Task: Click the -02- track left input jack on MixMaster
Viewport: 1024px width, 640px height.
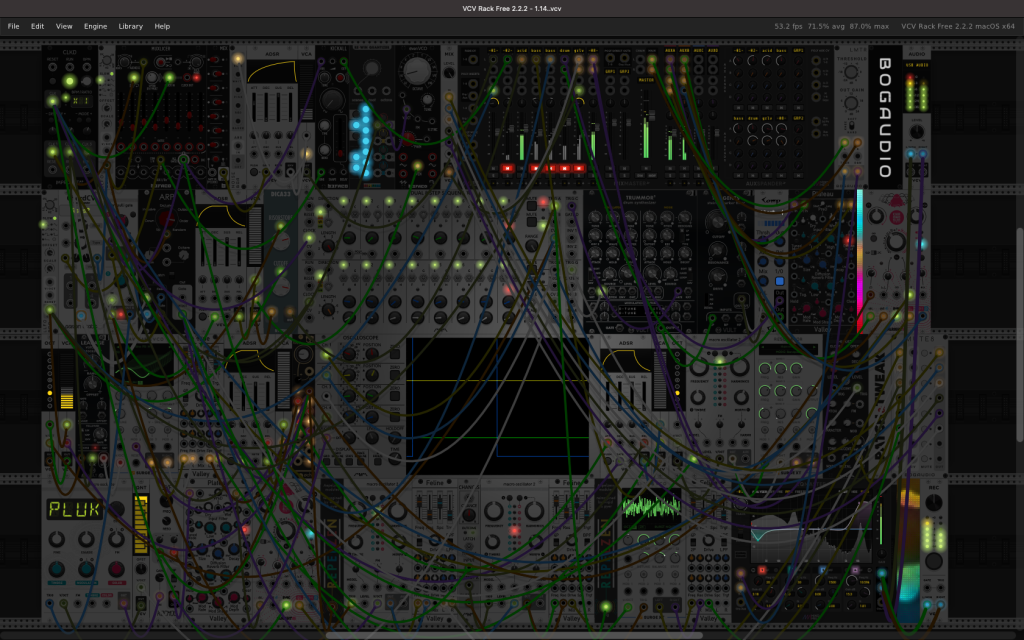Action: 507,59
